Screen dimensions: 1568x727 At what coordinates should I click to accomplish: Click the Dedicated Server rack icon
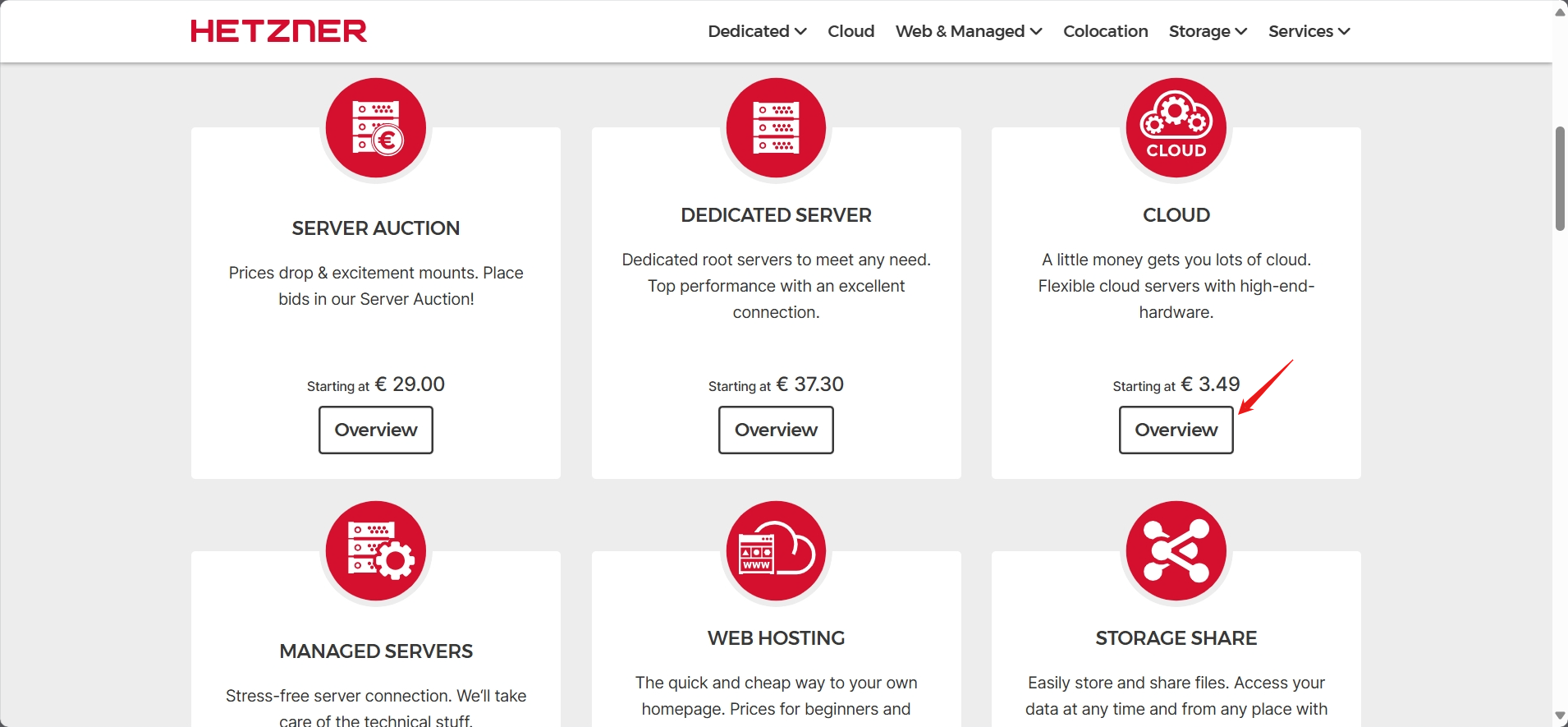tap(776, 128)
